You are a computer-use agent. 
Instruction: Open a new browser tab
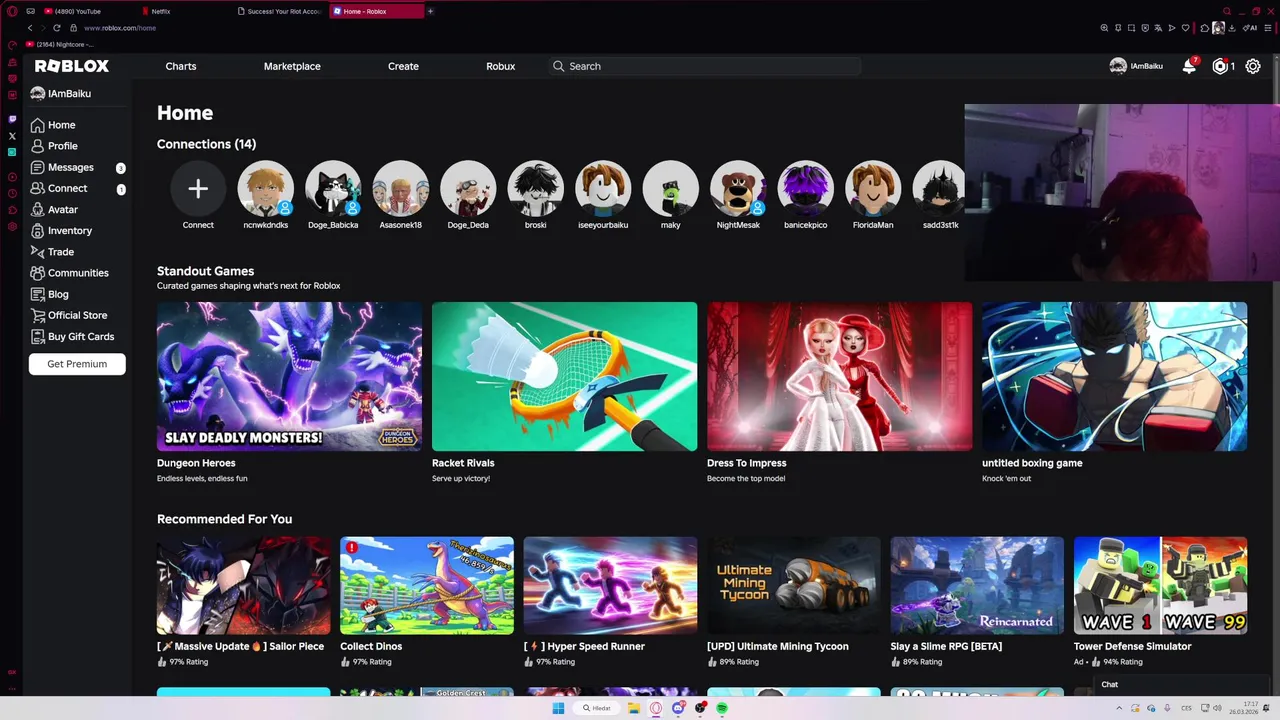430,11
